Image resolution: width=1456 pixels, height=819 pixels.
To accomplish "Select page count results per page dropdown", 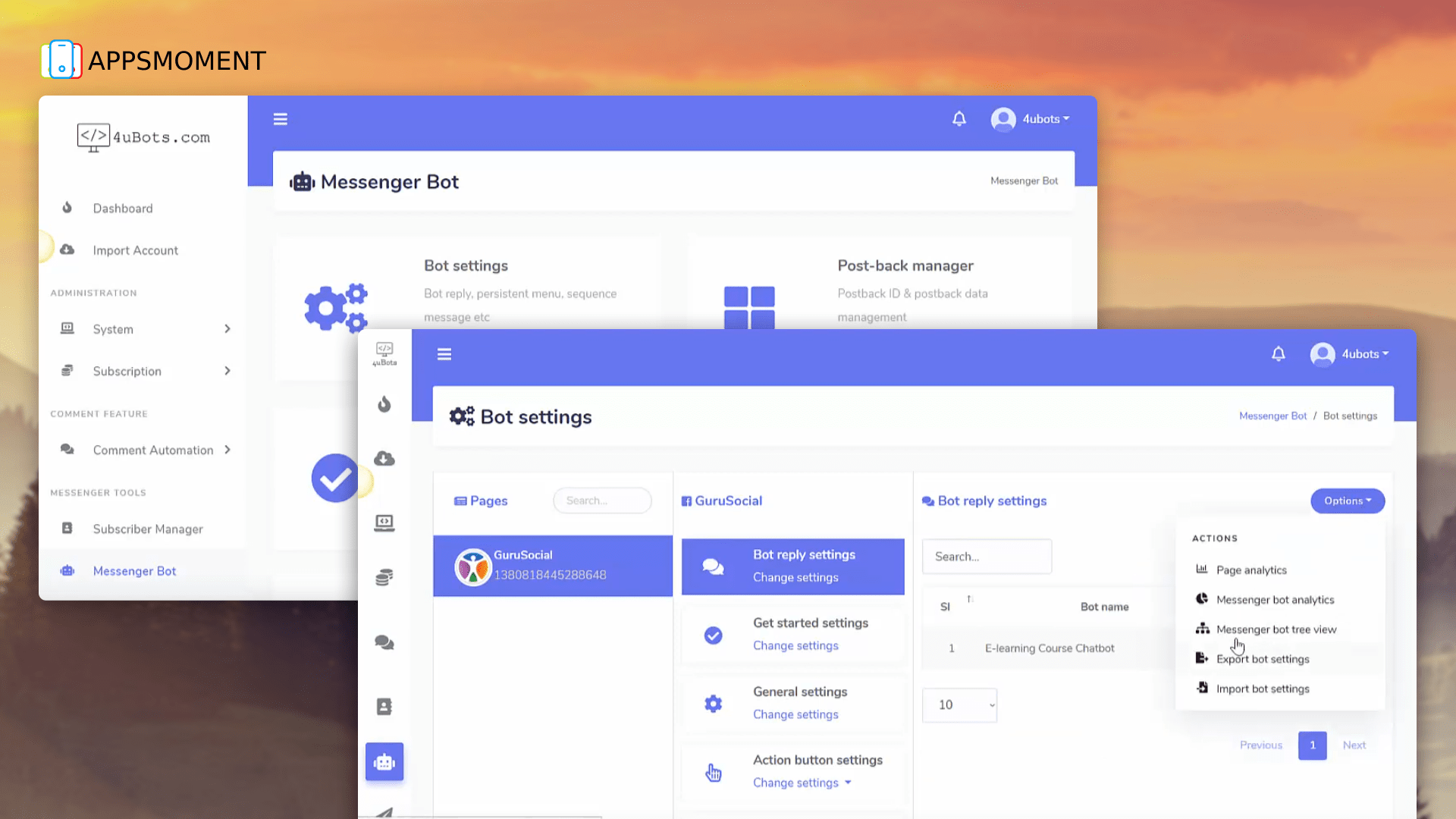I will point(959,704).
